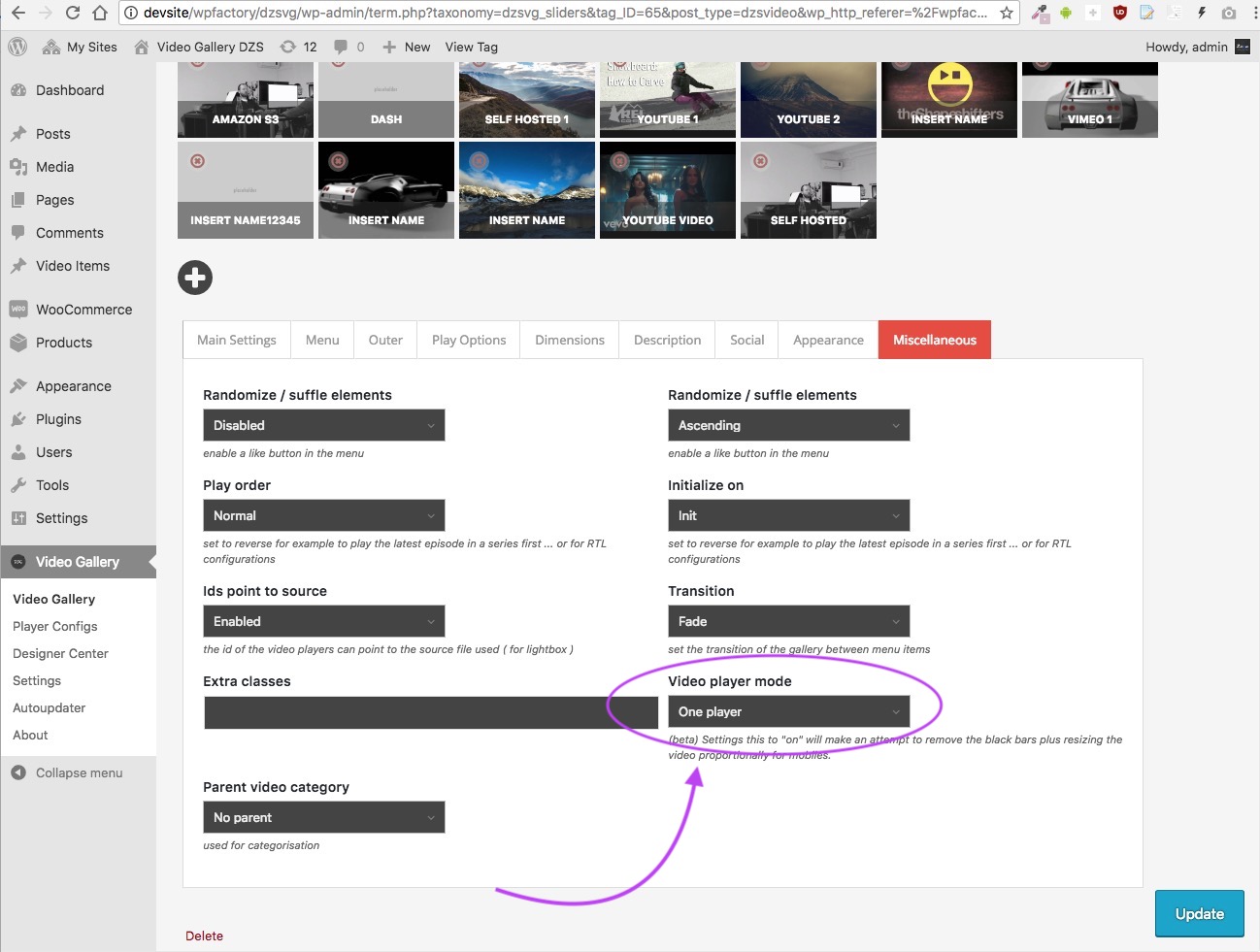Click the add new video item plus icon
1260x952 pixels.
point(195,278)
